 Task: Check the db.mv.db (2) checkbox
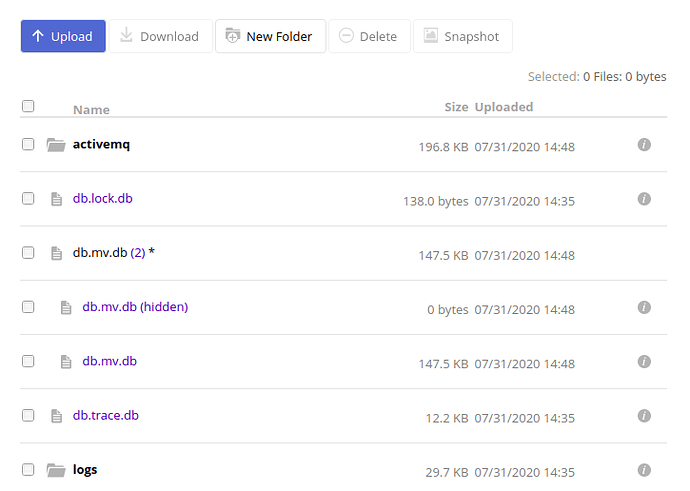28,253
